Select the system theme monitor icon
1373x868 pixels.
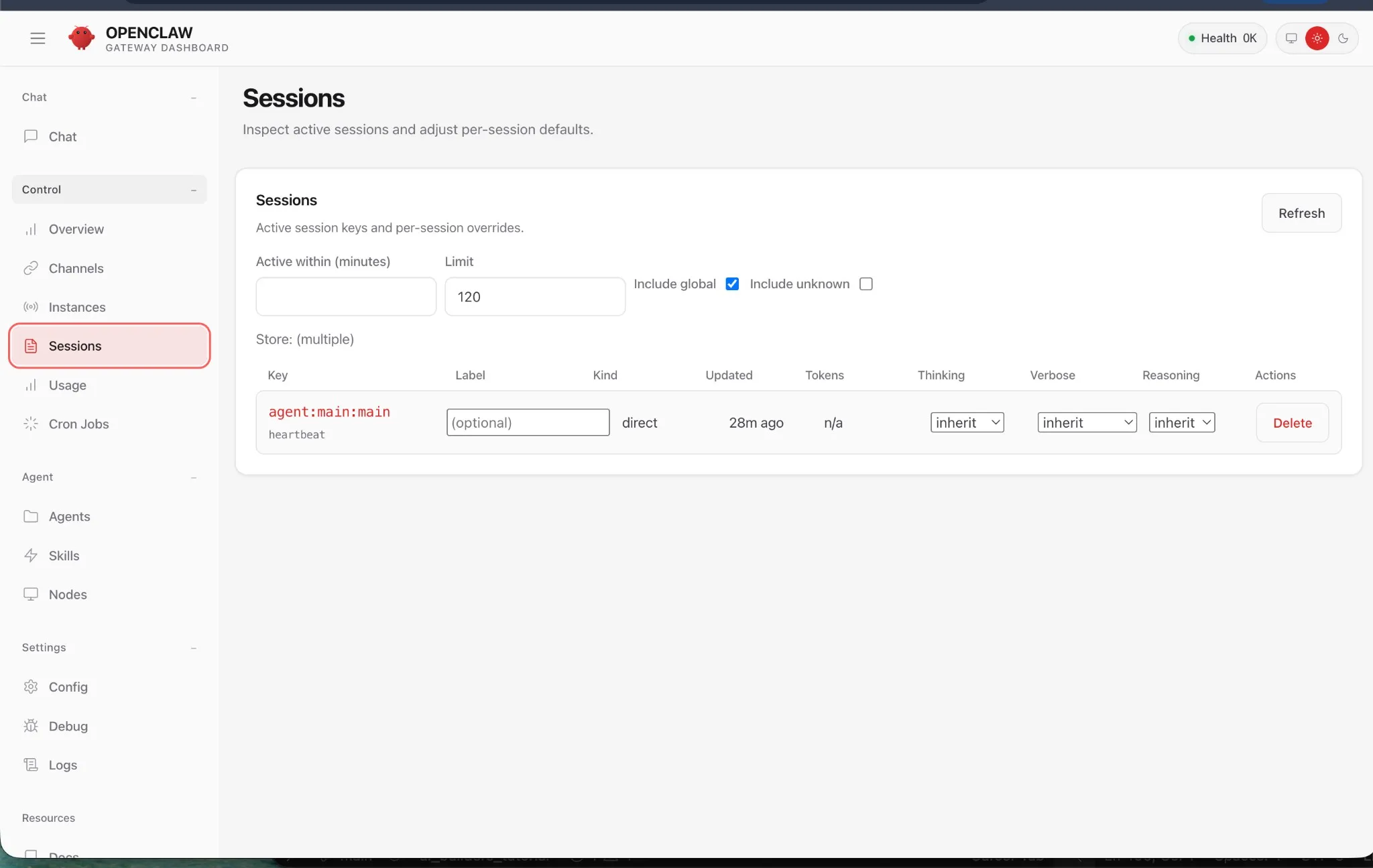click(x=1291, y=38)
